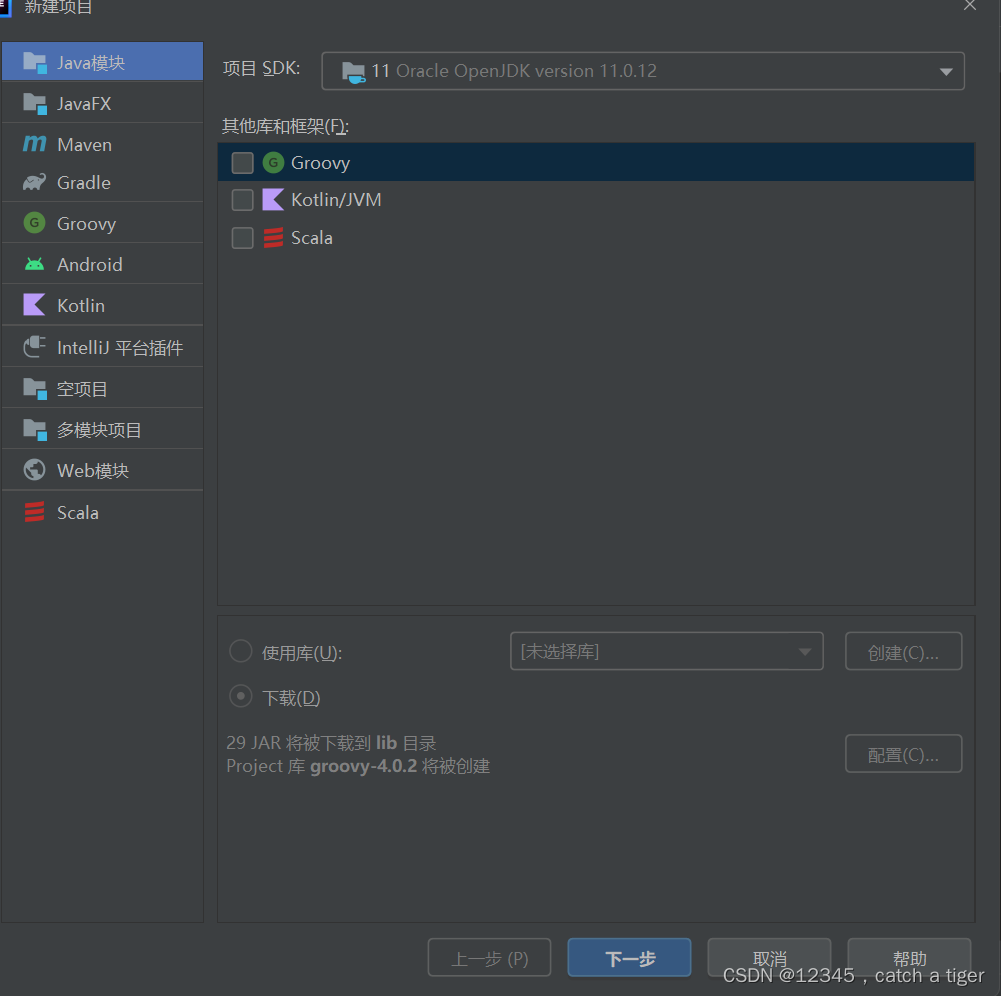
Task: Click the 空项目 folder icon
Action: point(34,388)
